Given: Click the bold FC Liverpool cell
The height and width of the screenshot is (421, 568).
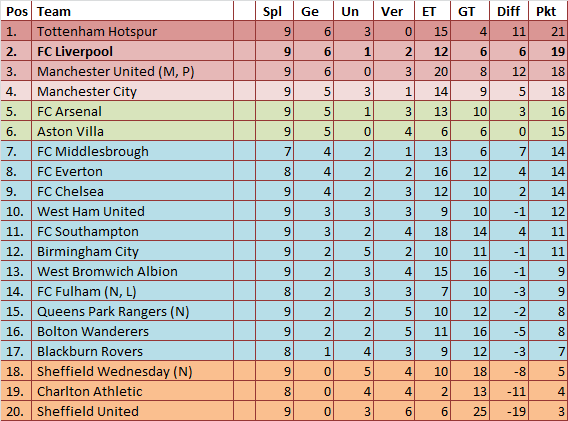Looking at the screenshot, I should point(132,51).
